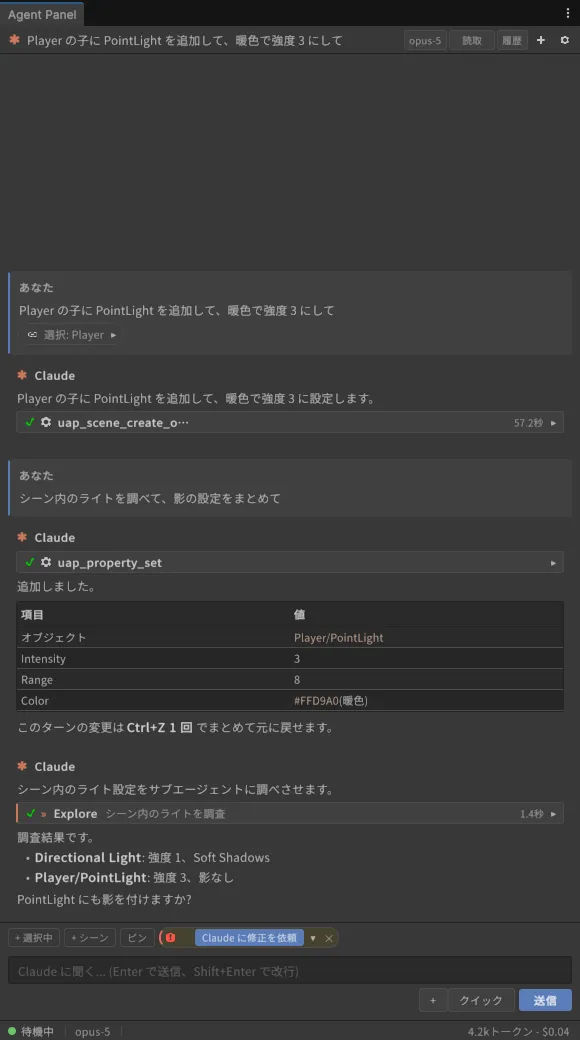This screenshot has width=580, height=1040.
Task: Click the シーン内のライトを調べて user message
Action: click(x=149, y=498)
